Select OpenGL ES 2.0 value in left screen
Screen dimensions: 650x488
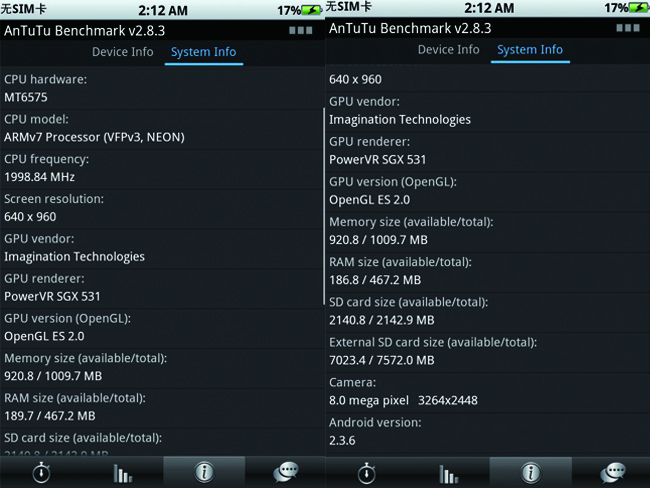point(44,336)
